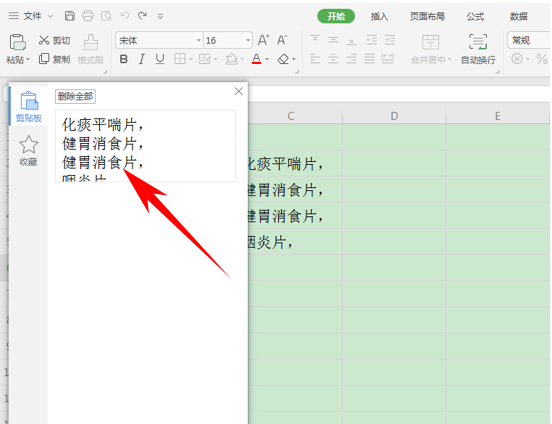552x424 pixels.
Task: Toggle Italic formatting
Action: pyautogui.click(x=142, y=59)
